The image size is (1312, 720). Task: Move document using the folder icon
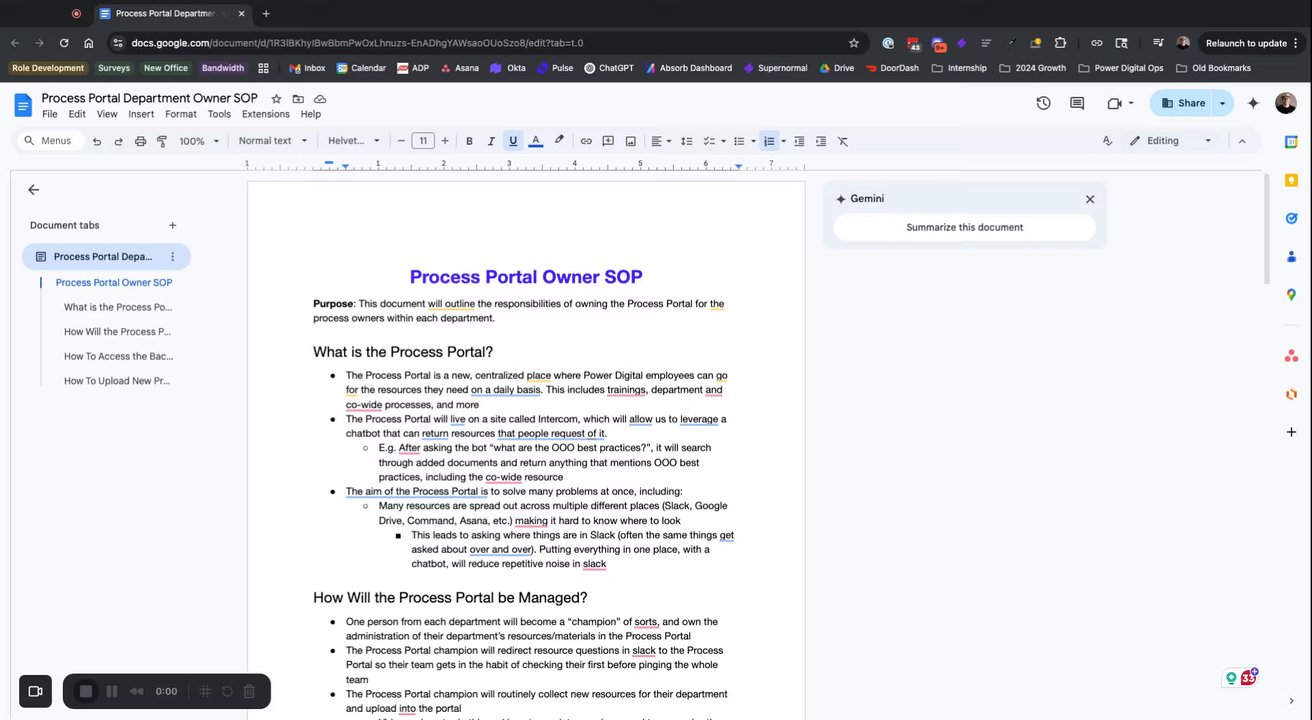point(298,99)
